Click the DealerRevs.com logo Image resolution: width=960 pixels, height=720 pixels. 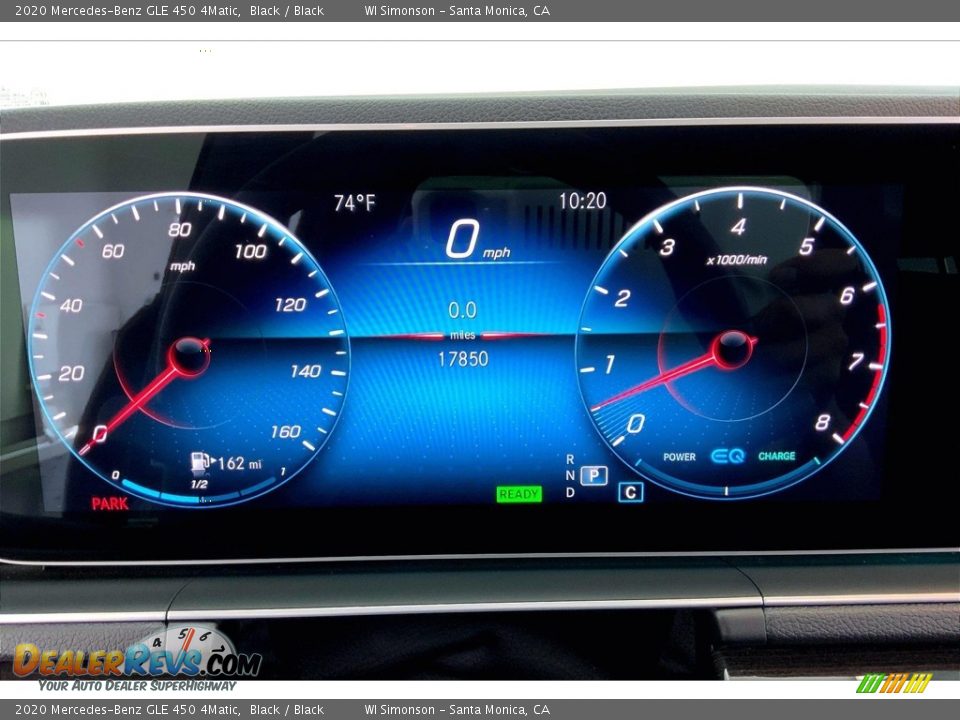tap(137, 660)
